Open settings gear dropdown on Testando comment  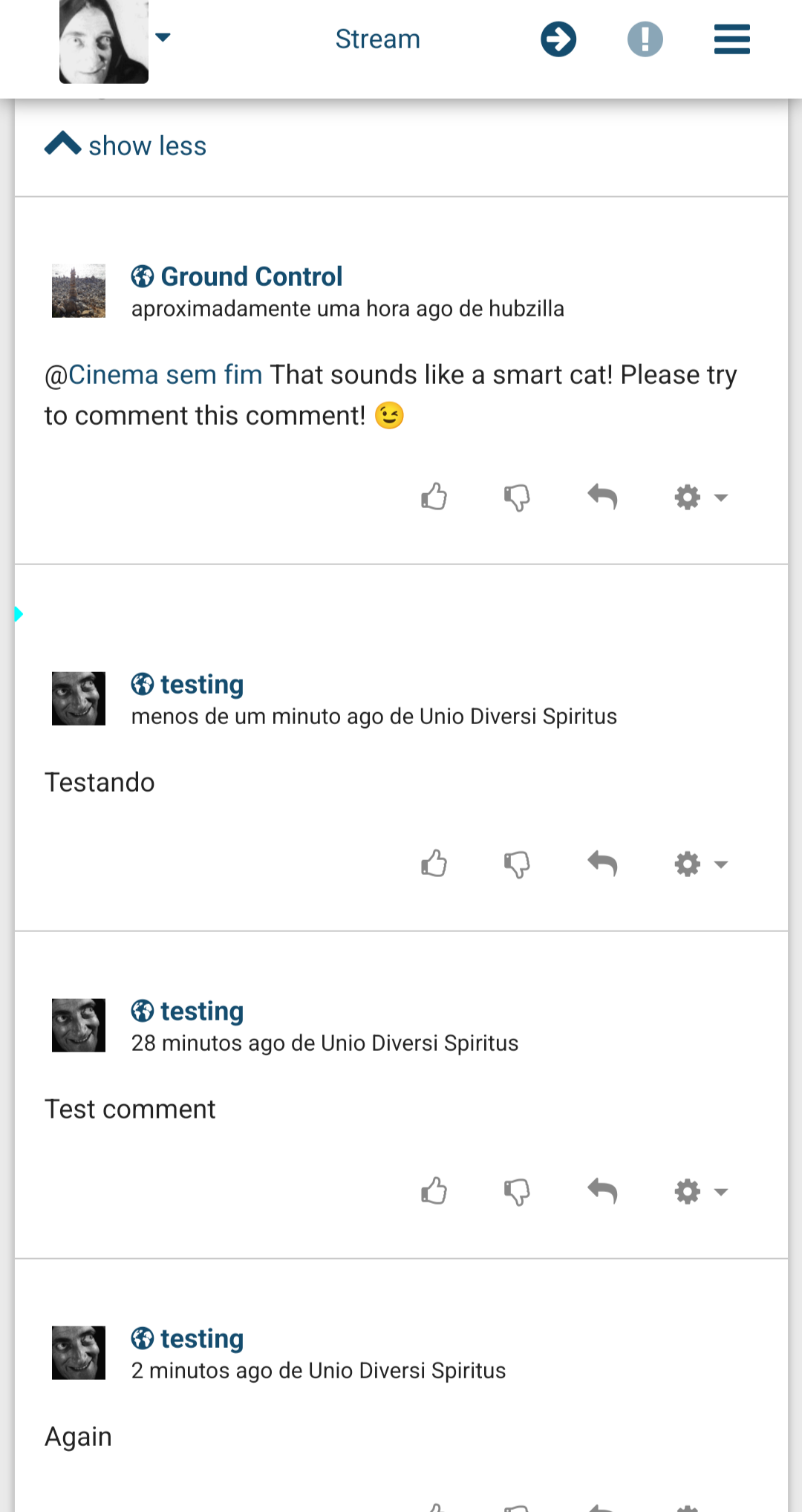coord(700,864)
